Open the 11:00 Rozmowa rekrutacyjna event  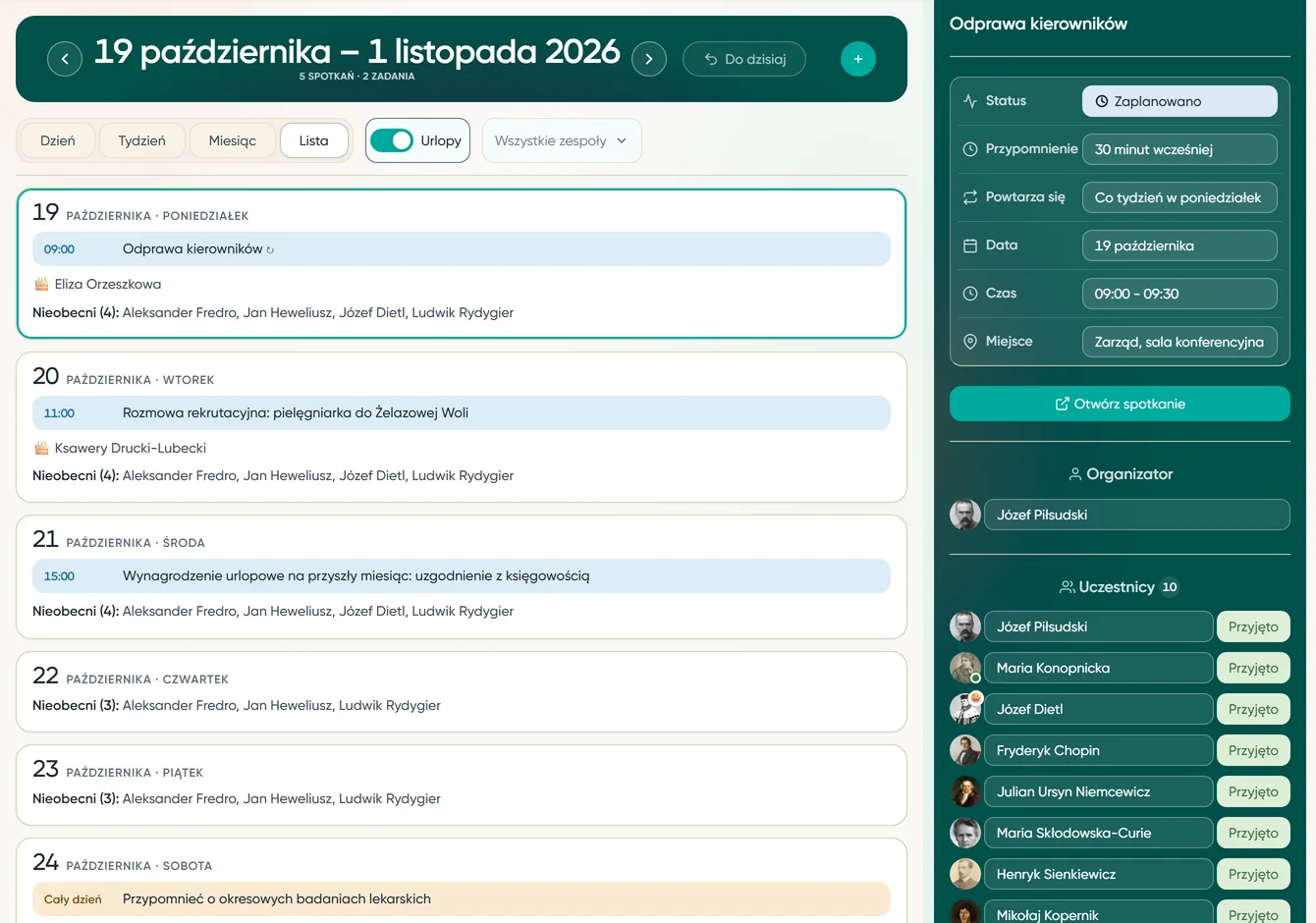click(x=462, y=413)
